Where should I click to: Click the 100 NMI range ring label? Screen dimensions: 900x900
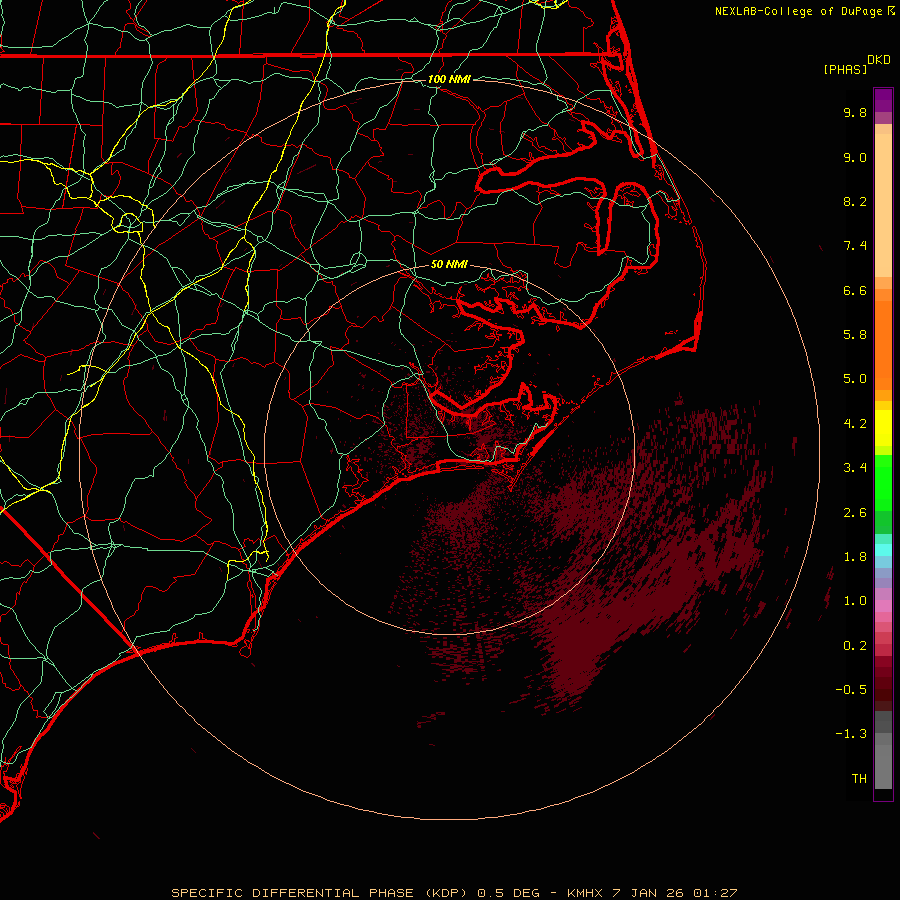[x=449, y=79]
